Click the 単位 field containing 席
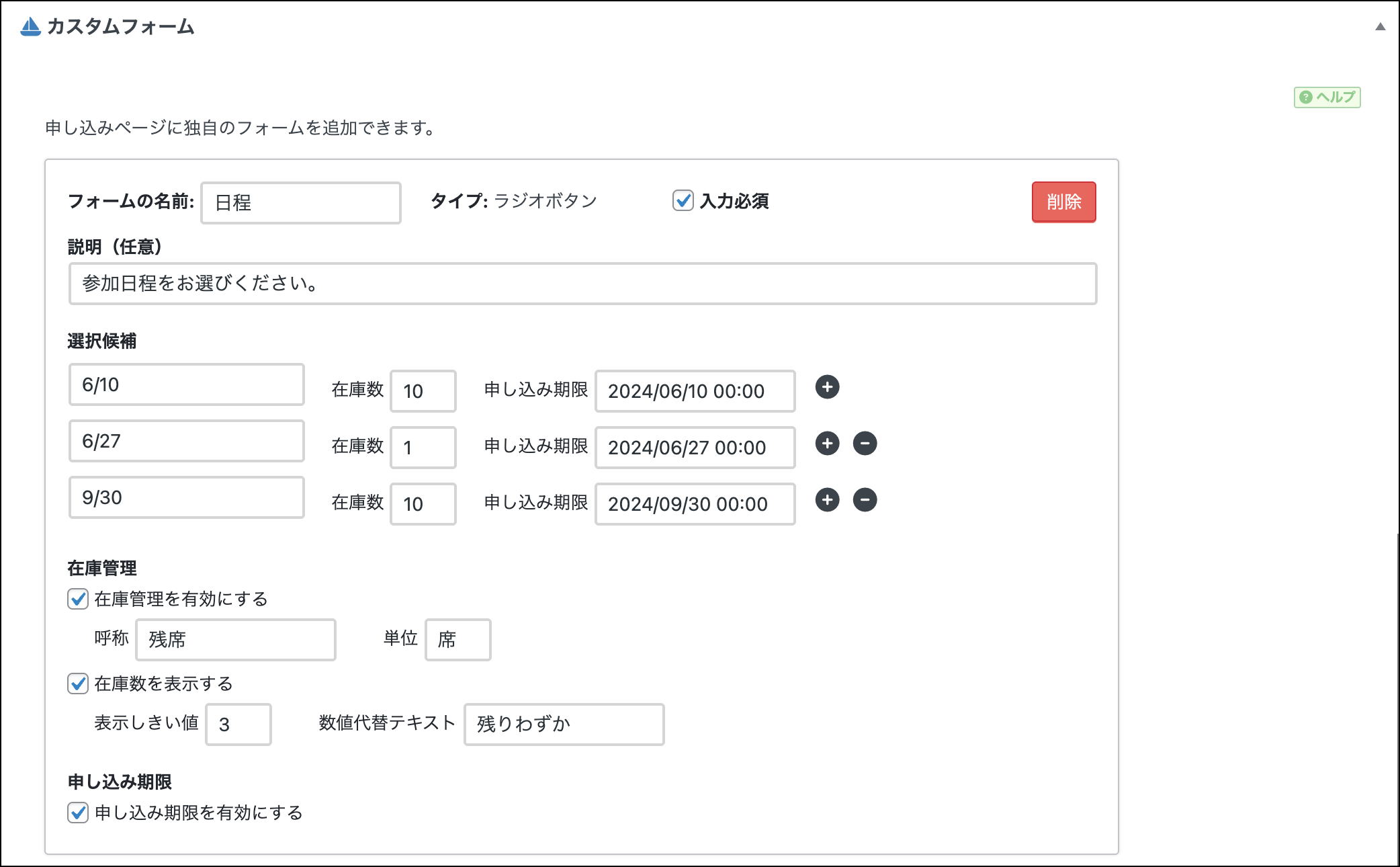This screenshot has width=1400, height=867. click(x=457, y=640)
